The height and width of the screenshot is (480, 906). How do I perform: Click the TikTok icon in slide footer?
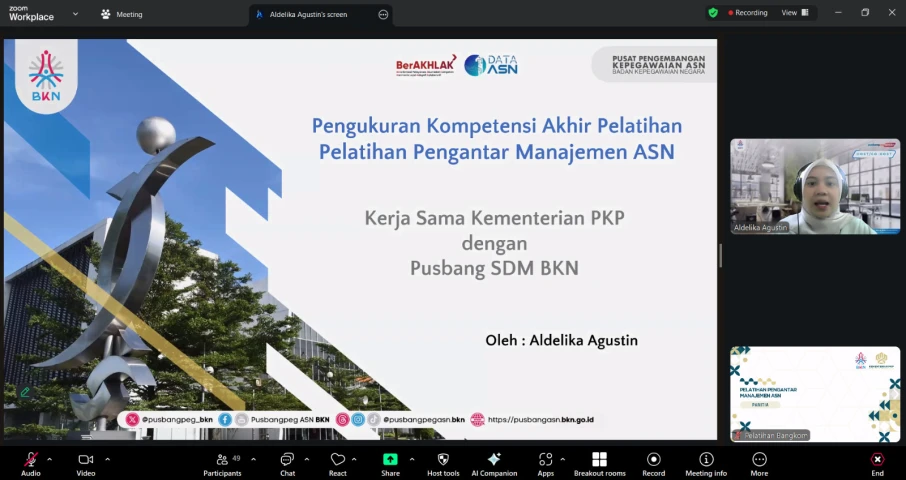click(x=374, y=419)
